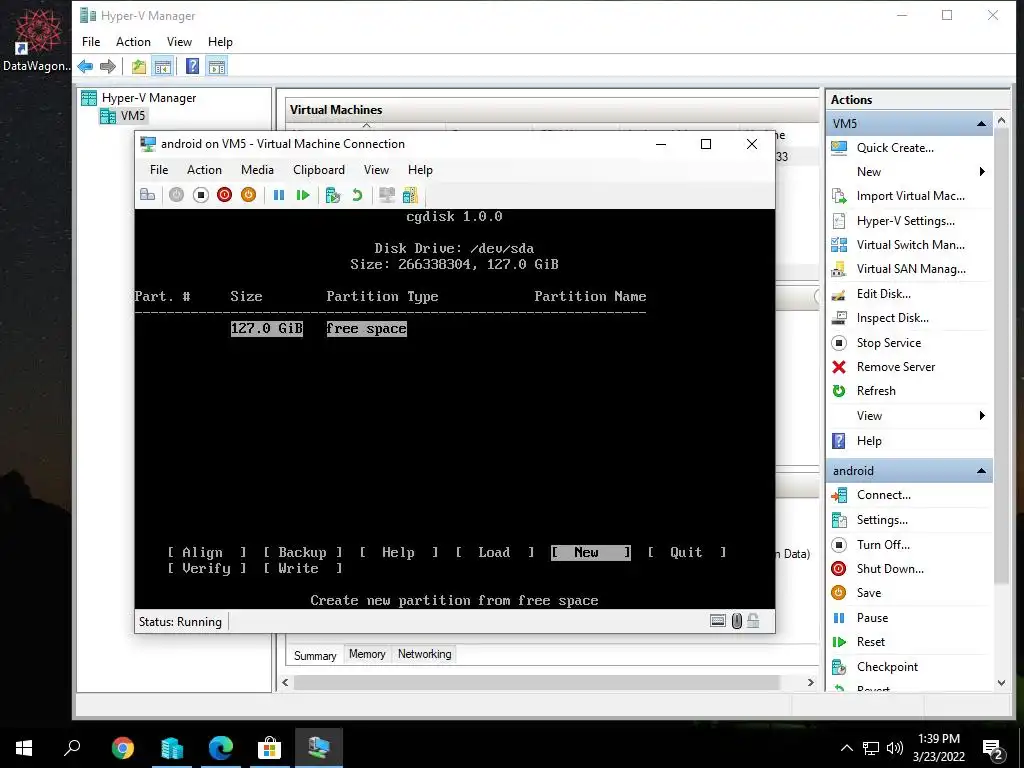Screen dimensions: 1024x768
Task: Turn off VM with the toolbar stop icon
Action: pos(200,195)
